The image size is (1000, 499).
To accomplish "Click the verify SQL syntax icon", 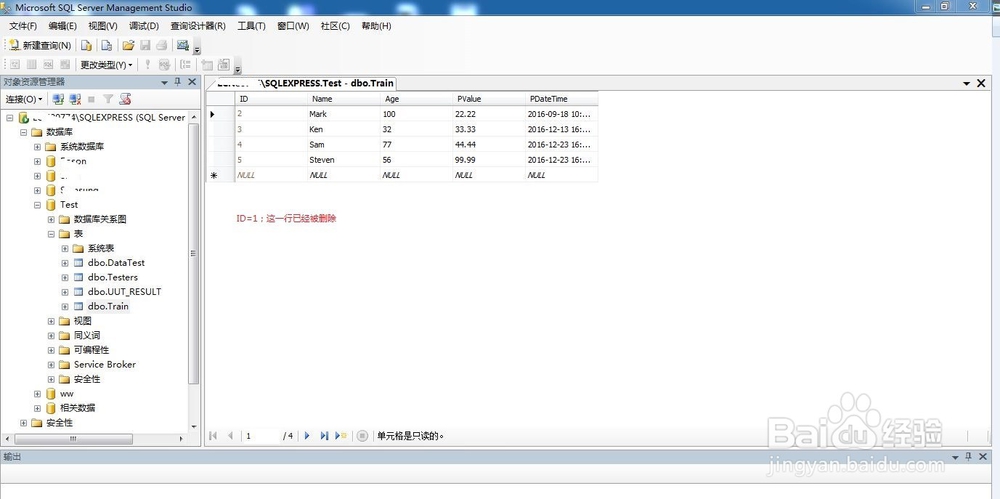I will click(164, 64).
